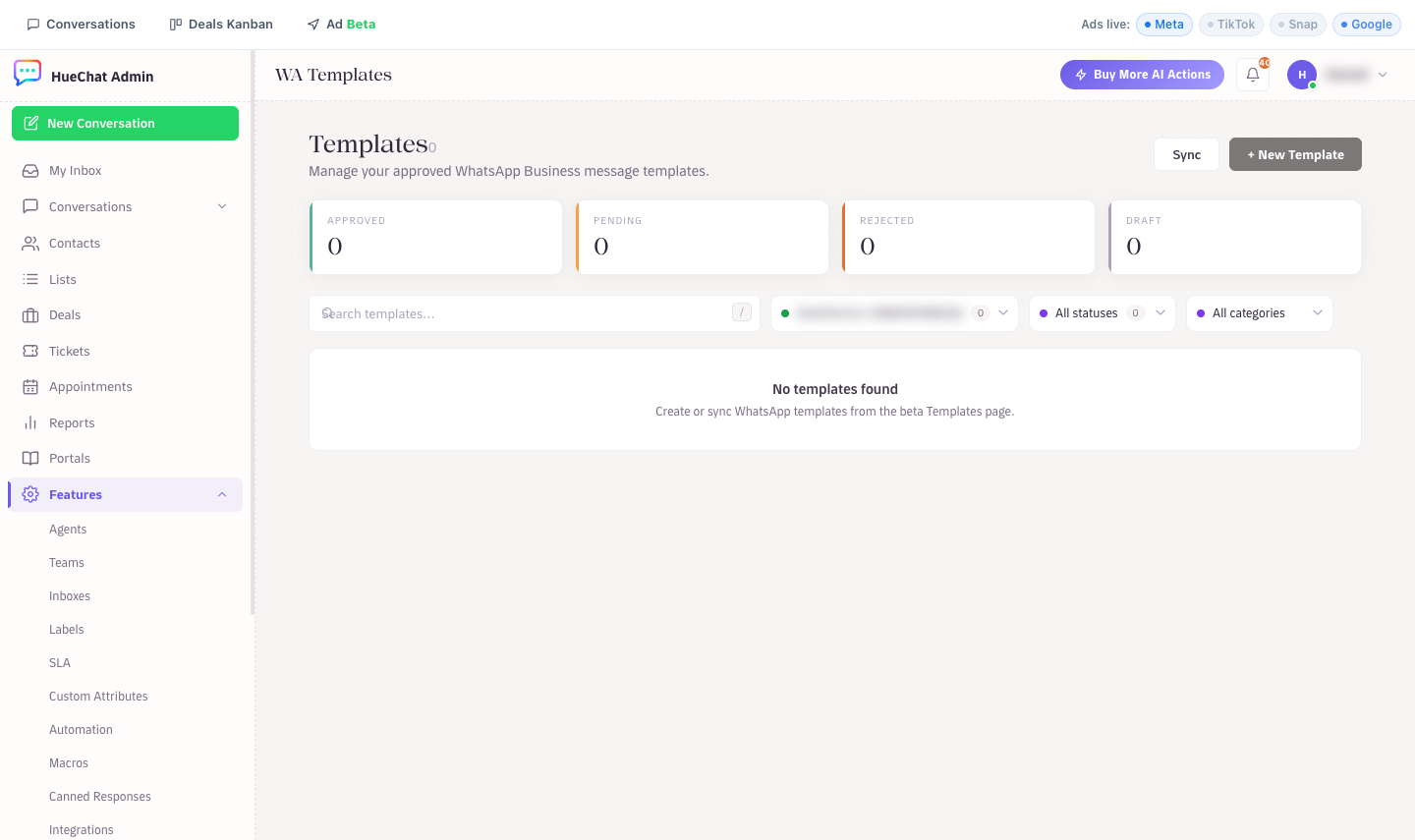Open the All statuses dropdown
The width and height of the screenshot is (1415, 840).
(1103, 313)
